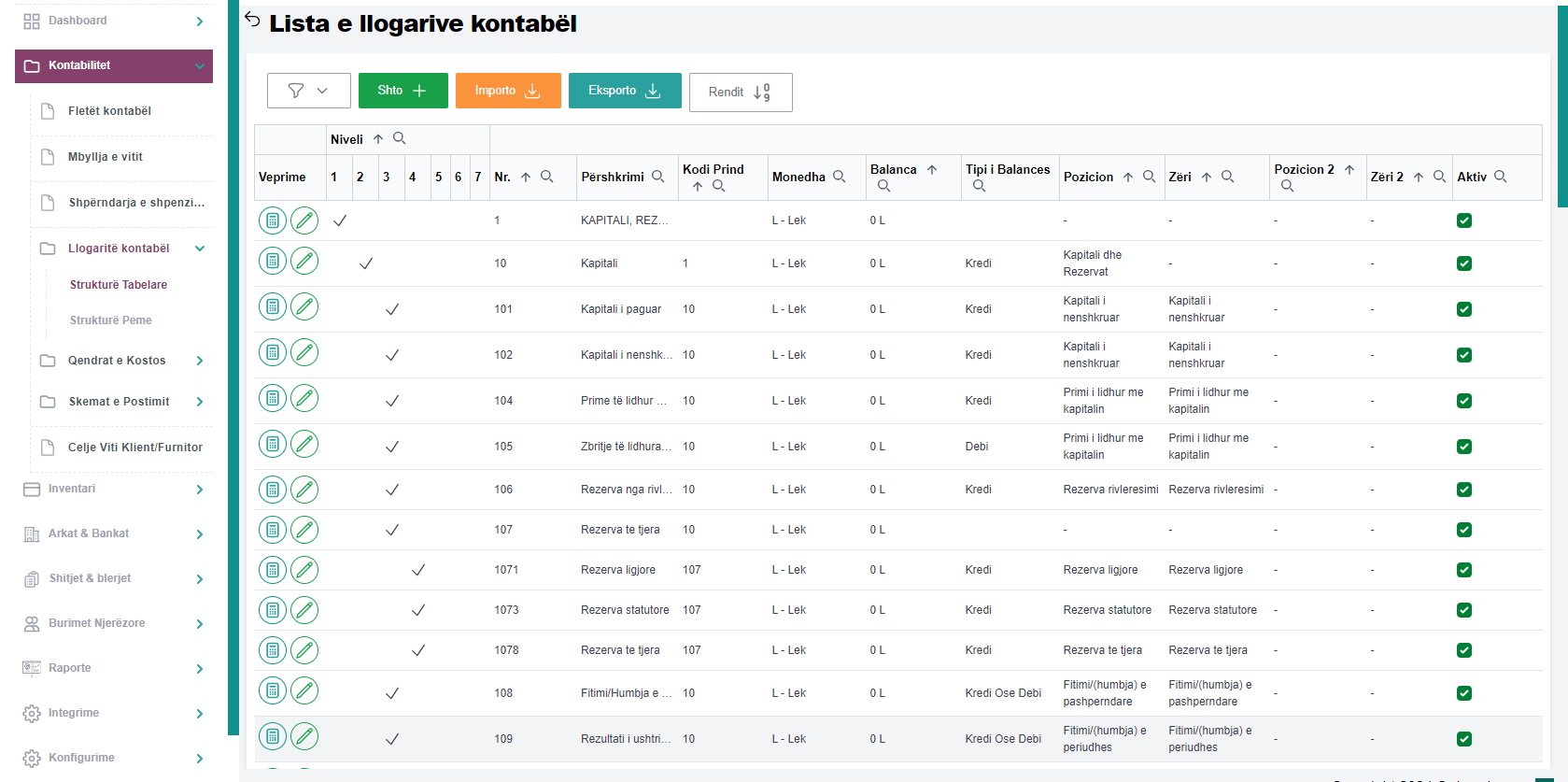
Task: Edit account 1078 Rezerva te tjera with pencil
Action: (304, 650)
